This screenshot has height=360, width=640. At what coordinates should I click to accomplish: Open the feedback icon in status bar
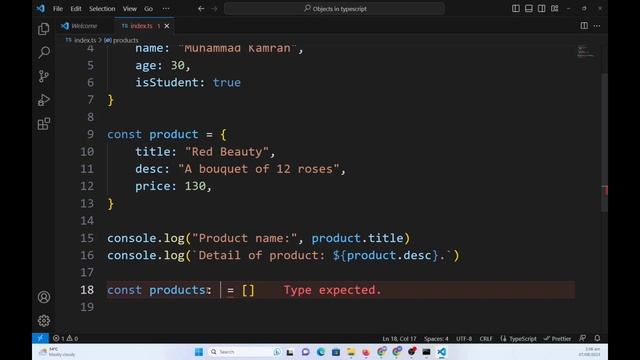click(582, 338)
